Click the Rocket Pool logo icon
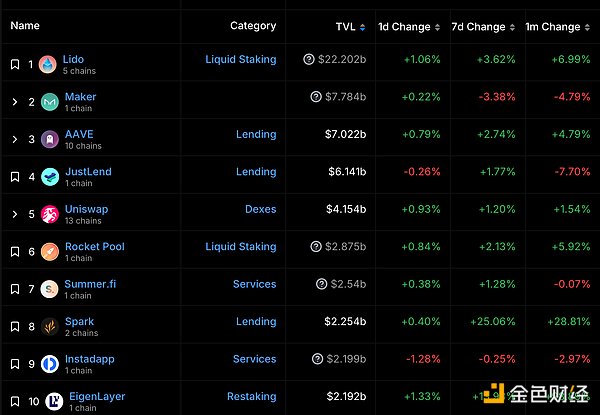This screenshot has width=600, height=415. [49, 252]
